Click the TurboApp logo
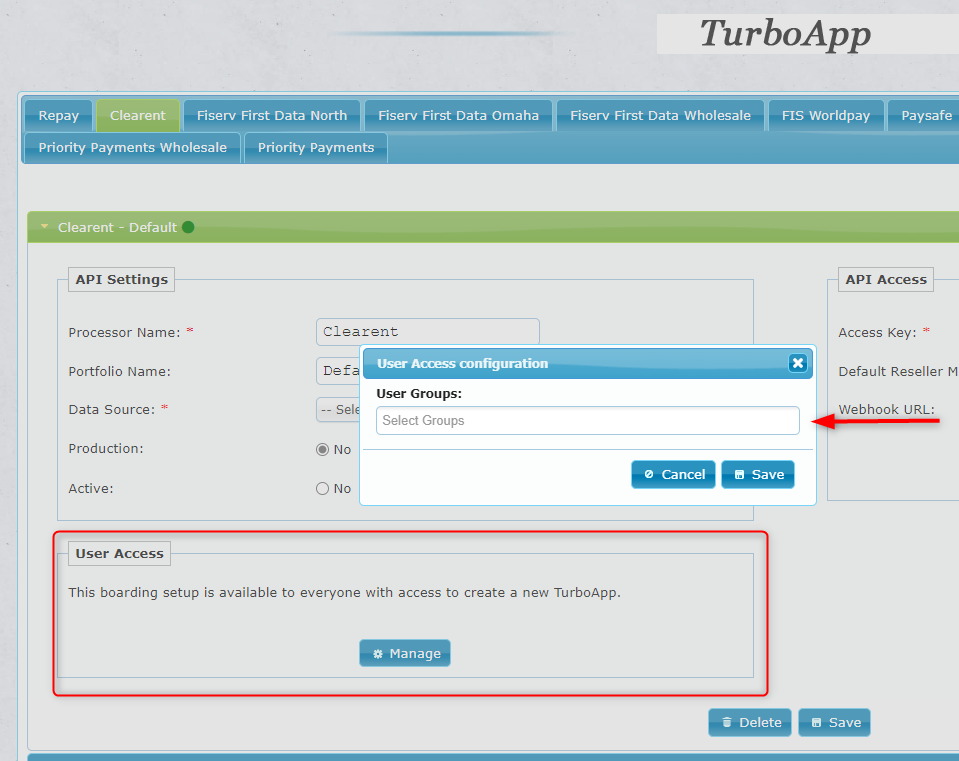Image resolution: width=959 pixels, height=761 pixels. click(x=785, y=34)
